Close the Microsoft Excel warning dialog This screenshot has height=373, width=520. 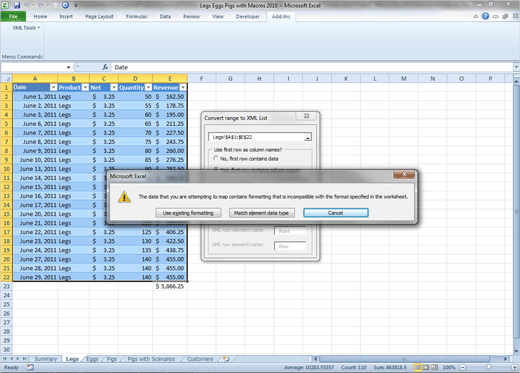point(404,174)
